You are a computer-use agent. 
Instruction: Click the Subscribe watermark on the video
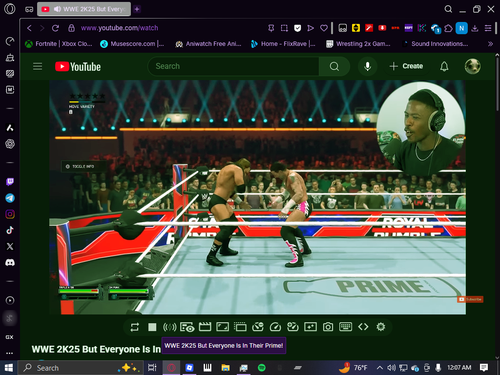coord(470,299)
